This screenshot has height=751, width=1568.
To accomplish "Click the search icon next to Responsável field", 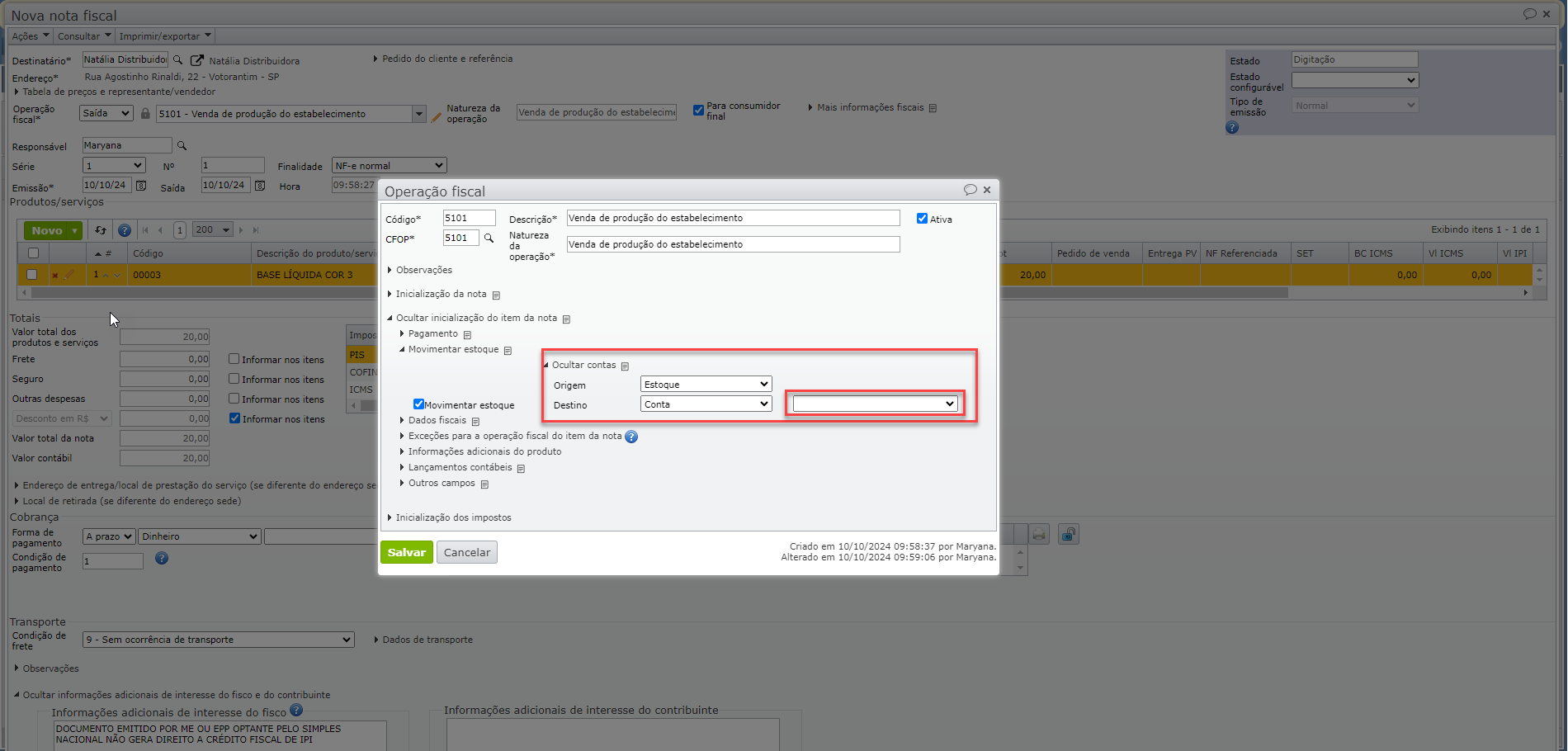I will coord(182,146).
